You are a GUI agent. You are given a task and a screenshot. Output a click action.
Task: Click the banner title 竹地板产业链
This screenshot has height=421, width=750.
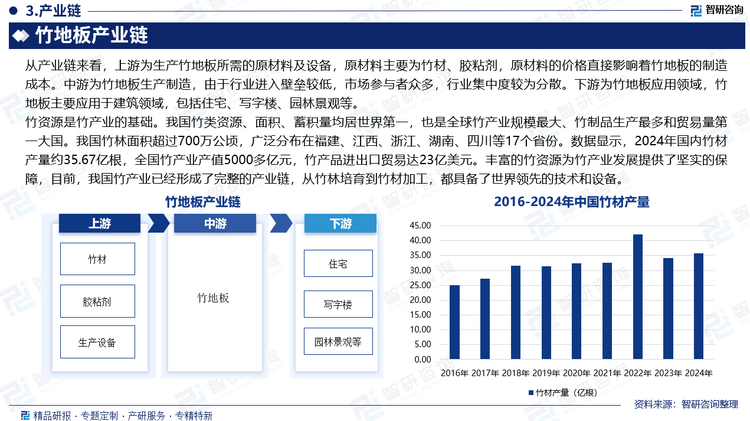tap(92, 36)
